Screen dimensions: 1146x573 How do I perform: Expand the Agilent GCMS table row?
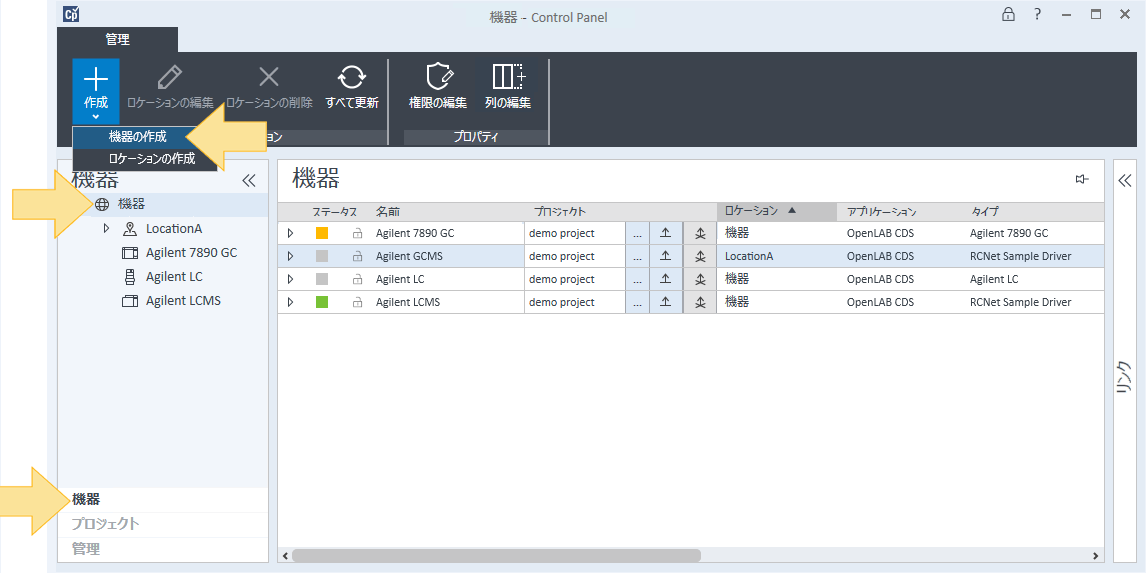click(x=290, y=257)
